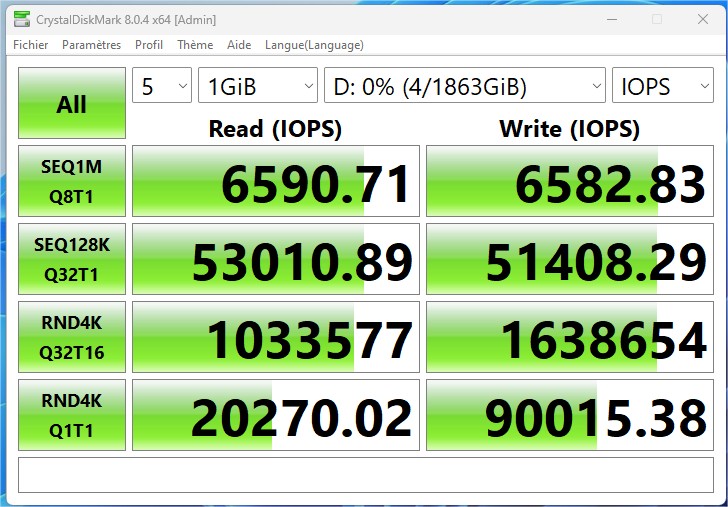Select the SEQ128K read result 53010.89

[x=276, y=259]
